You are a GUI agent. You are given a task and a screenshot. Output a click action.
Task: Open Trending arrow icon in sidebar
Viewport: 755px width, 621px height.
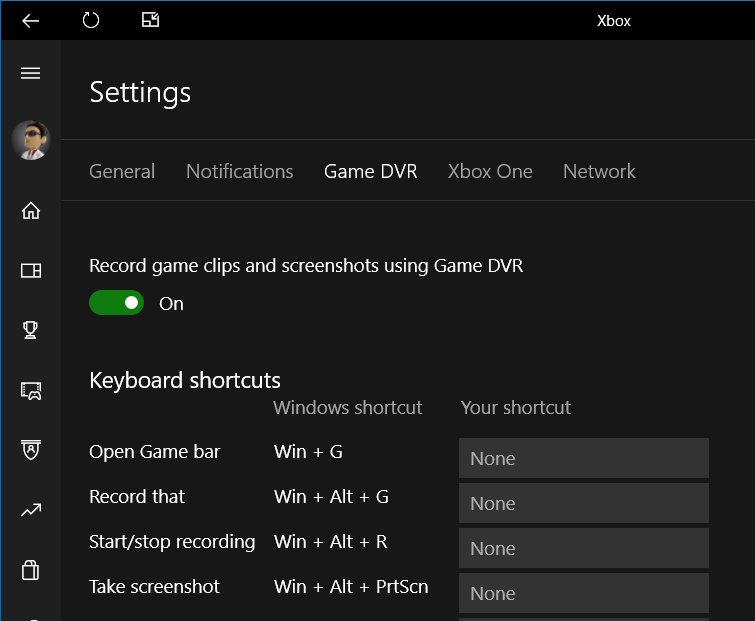31,510
